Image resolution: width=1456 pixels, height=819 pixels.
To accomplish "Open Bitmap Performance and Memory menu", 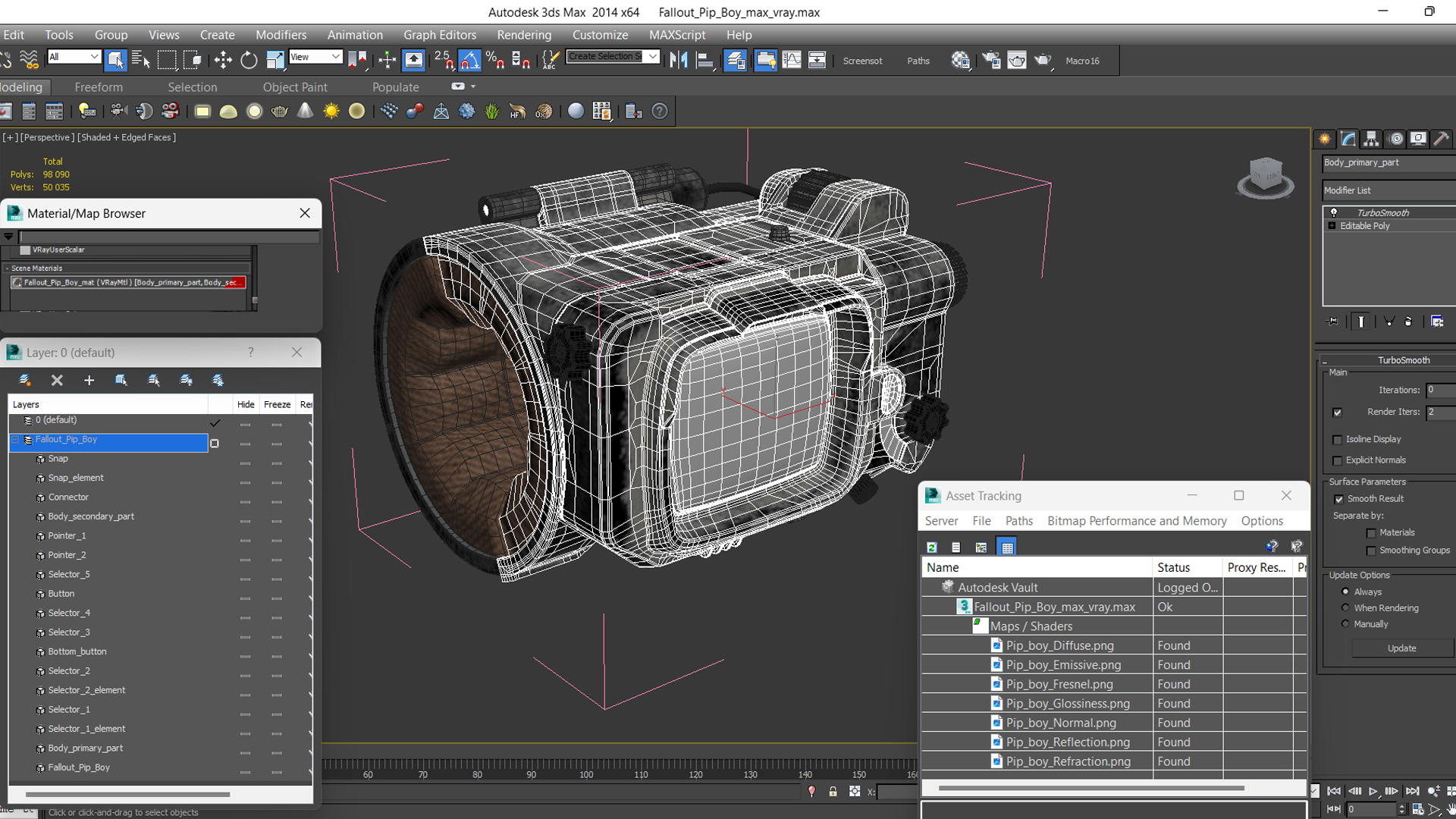I will tap(1137, 521).
